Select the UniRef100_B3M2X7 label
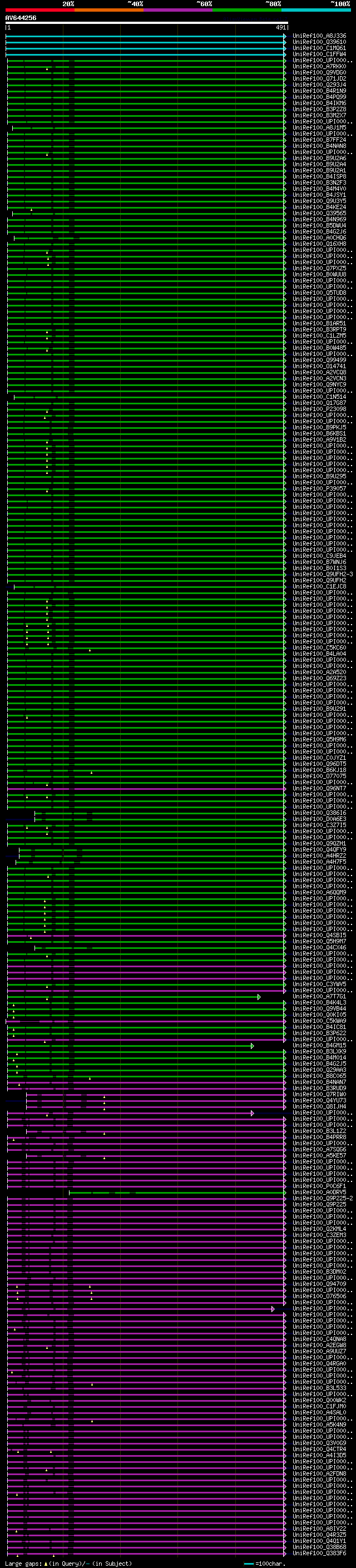356x1568 pixels. tap(319, 115)
